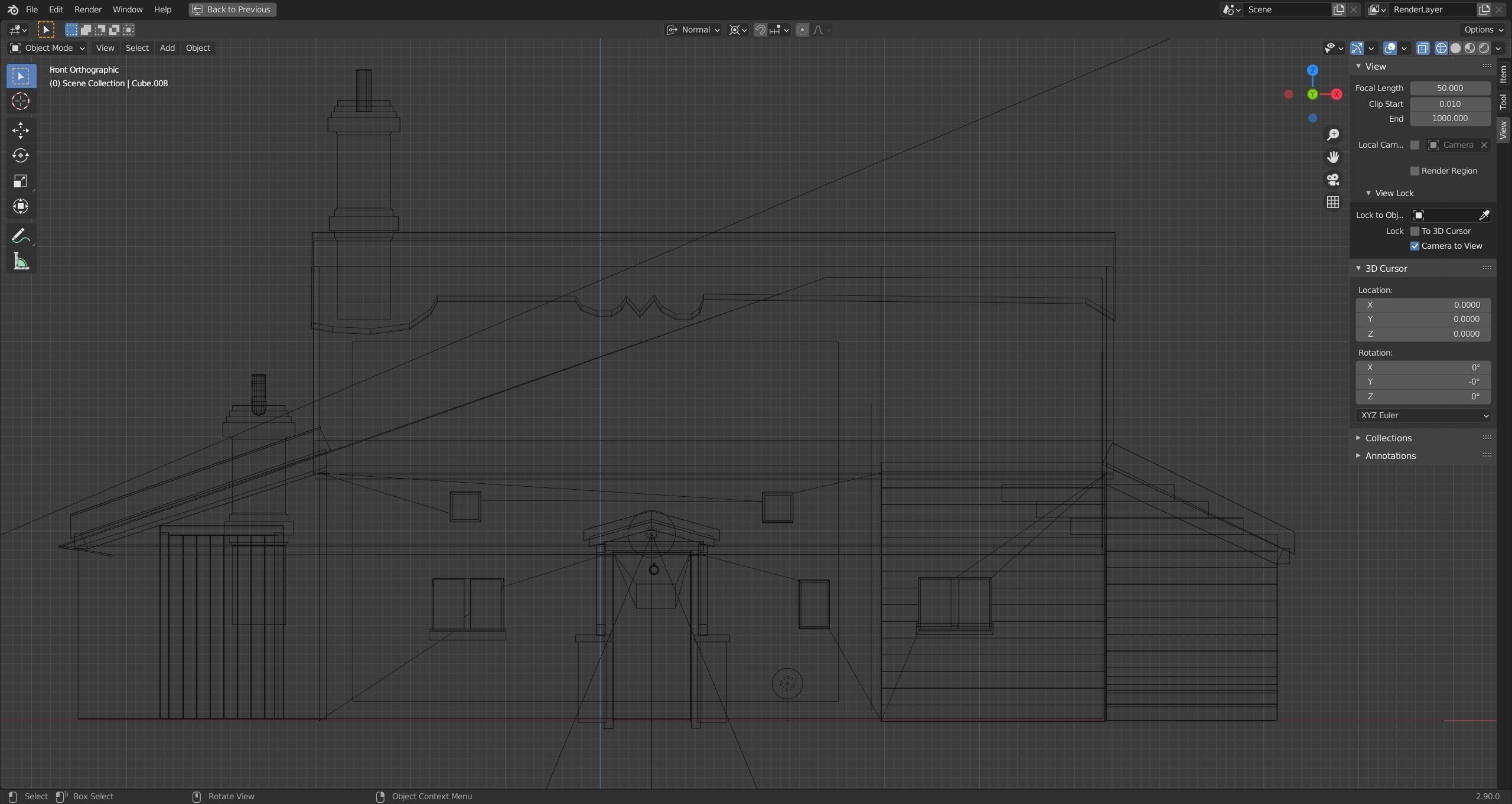
Task: Open the Render menu
Action: tap(87, 9)
